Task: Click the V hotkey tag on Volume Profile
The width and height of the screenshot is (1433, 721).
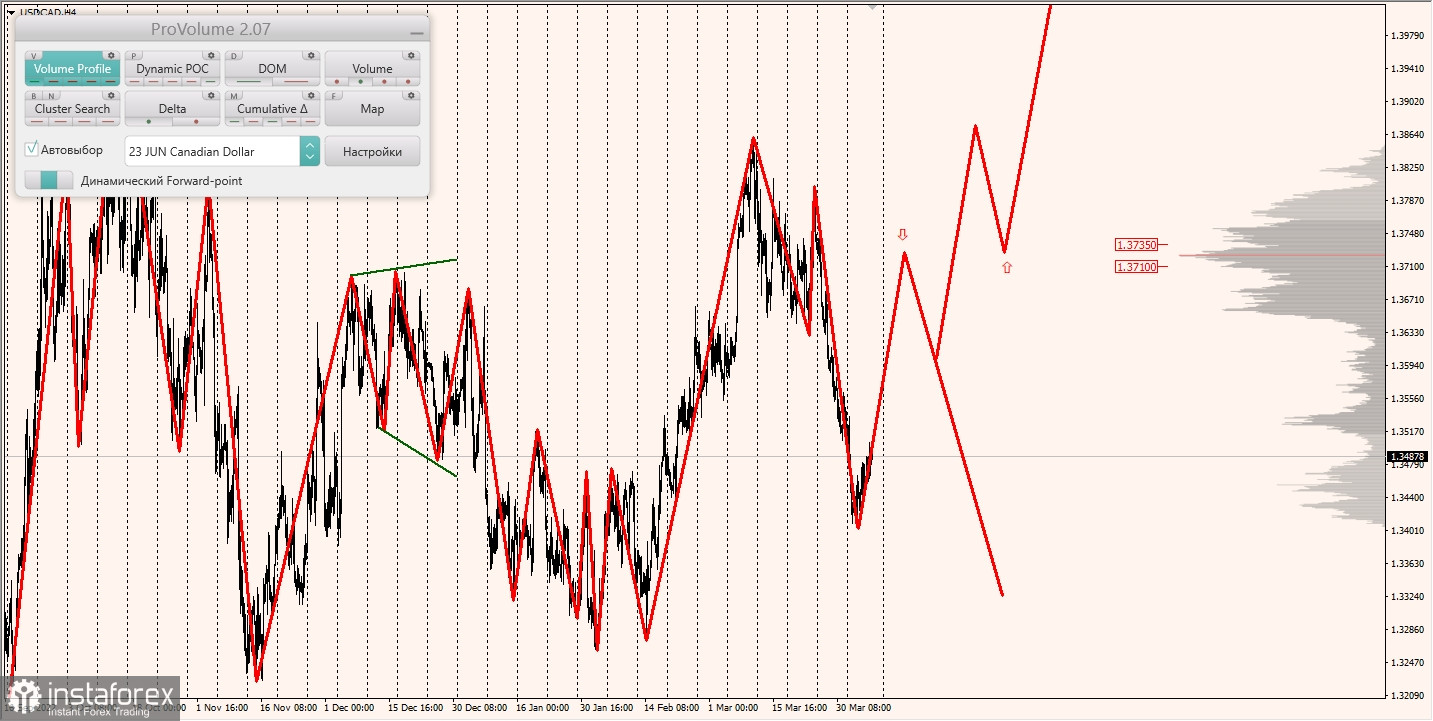Action: point(34,56)
